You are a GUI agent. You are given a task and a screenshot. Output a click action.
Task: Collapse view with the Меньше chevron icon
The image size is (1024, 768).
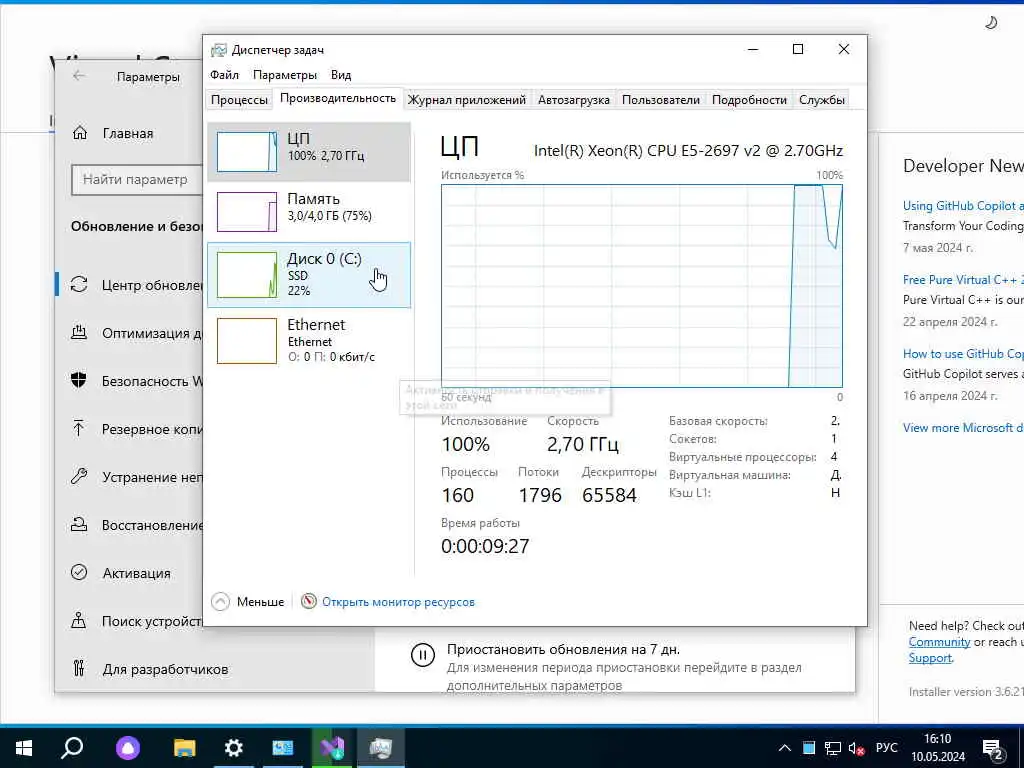click(x=221, y=601)
